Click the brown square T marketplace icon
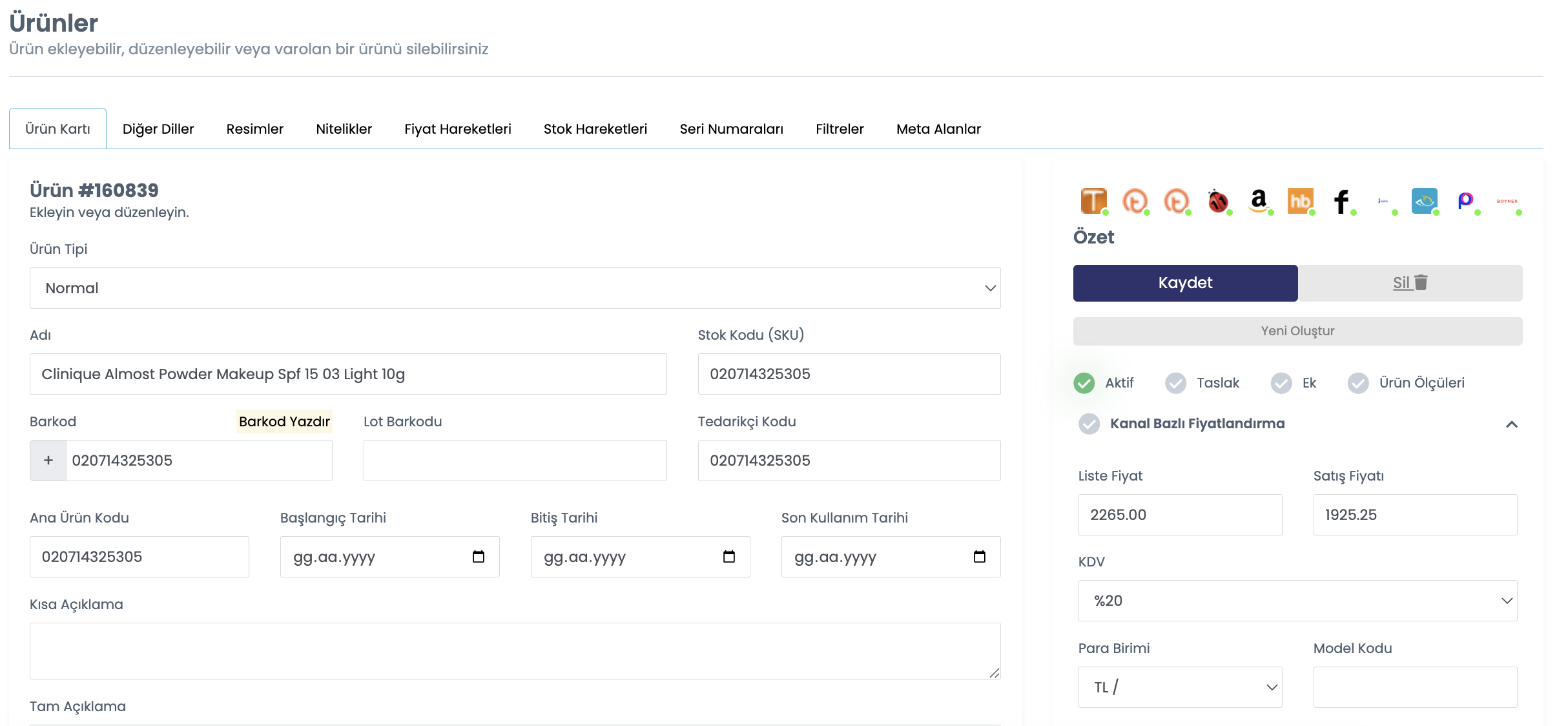 pos(1093,201)
